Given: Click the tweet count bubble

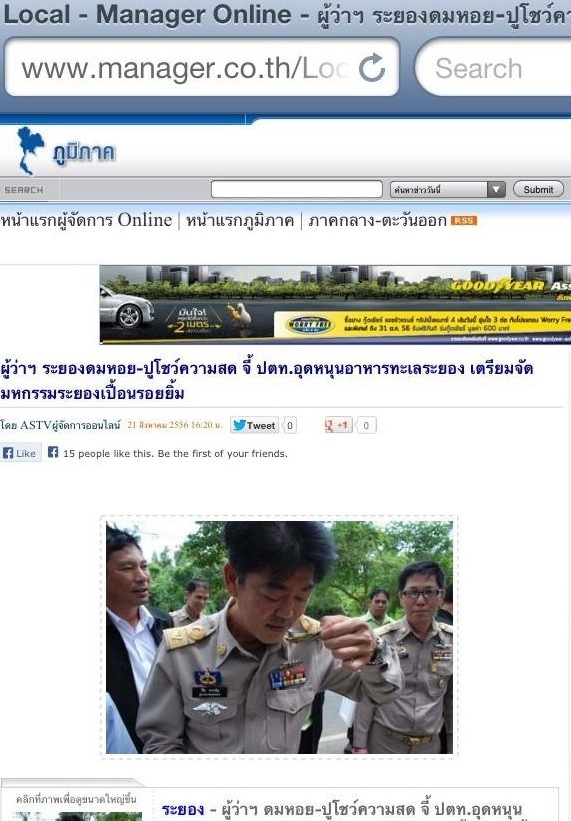Looking at the screenshot, I should click(290, 425).
